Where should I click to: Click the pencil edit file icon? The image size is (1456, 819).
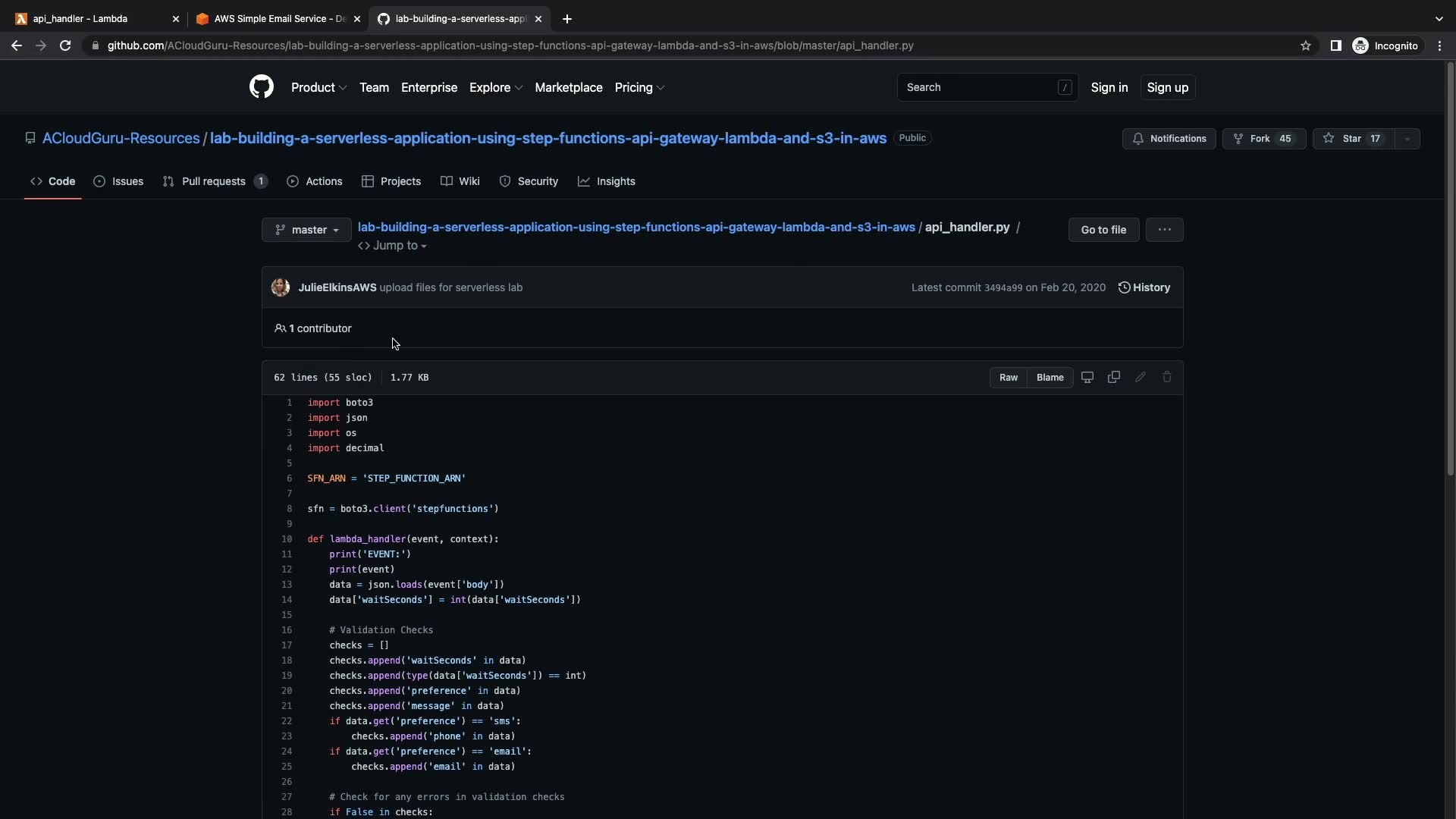coord(1140,378)
